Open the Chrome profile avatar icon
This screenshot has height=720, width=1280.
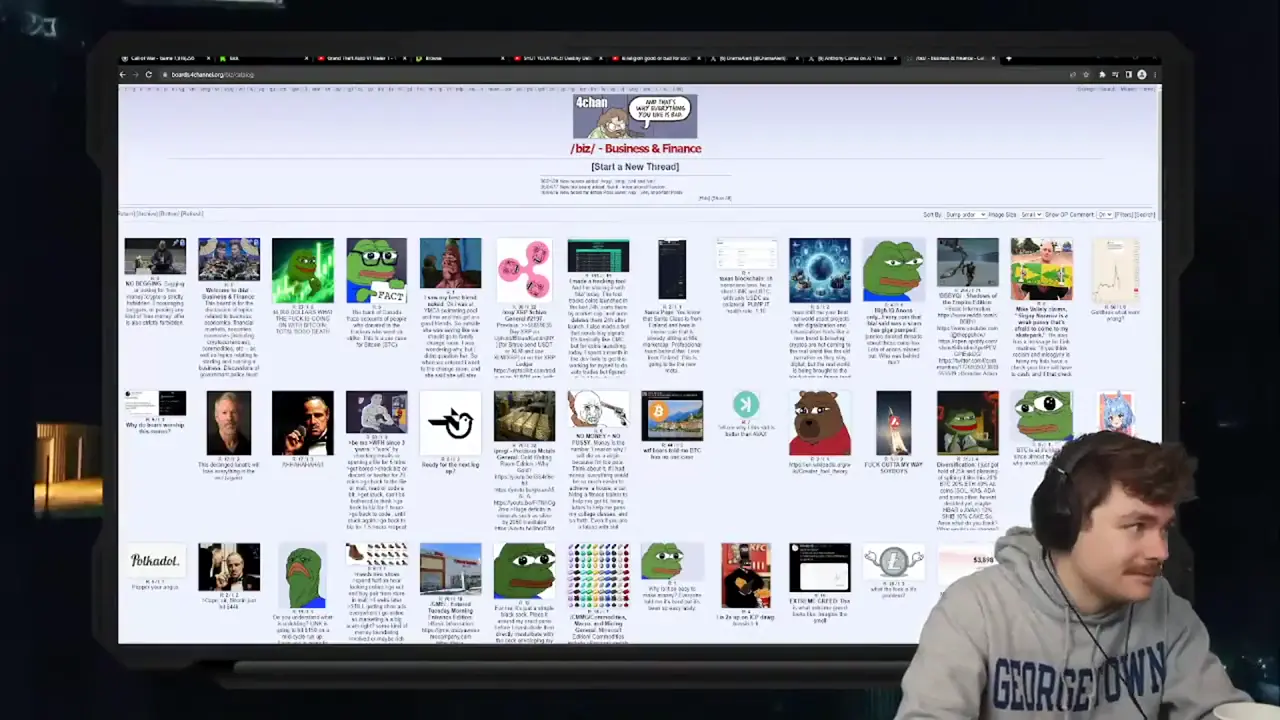click(1141, 75)
